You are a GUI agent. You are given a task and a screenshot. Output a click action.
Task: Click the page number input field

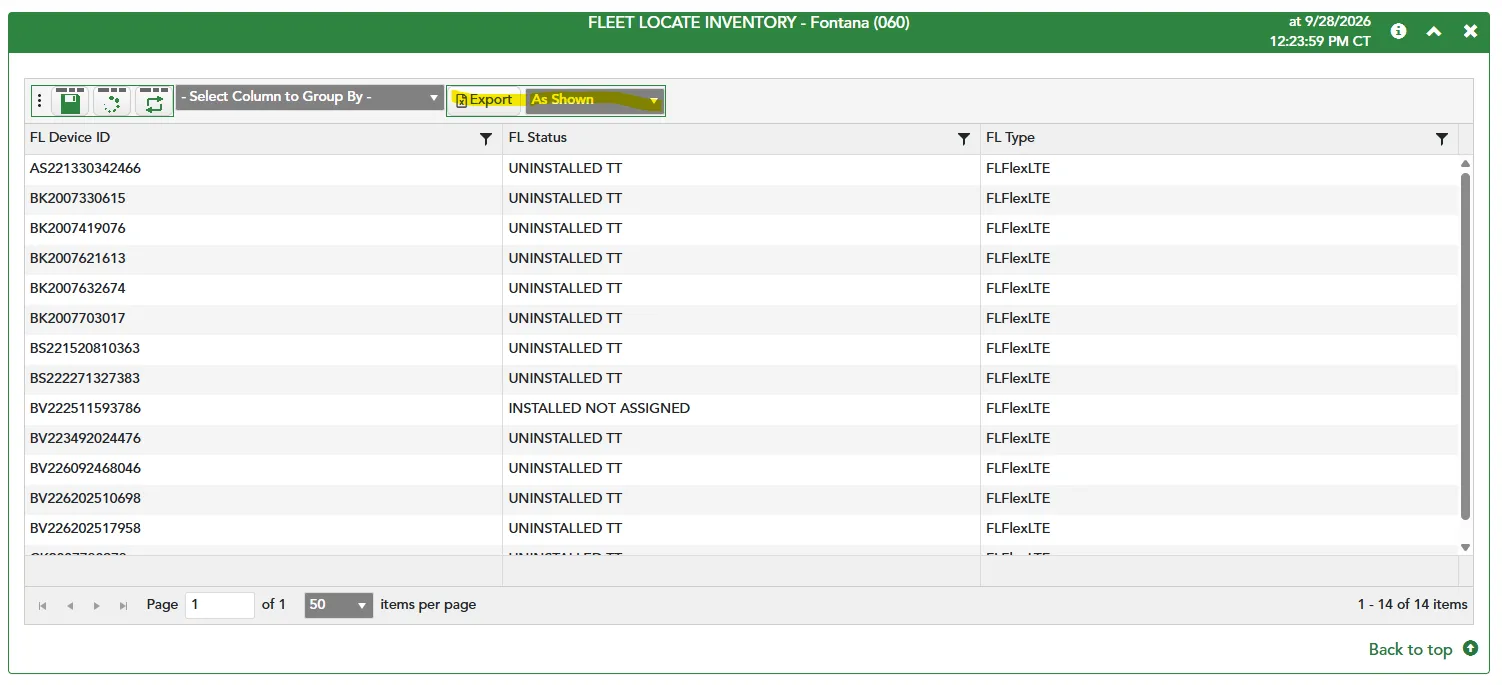220,605
